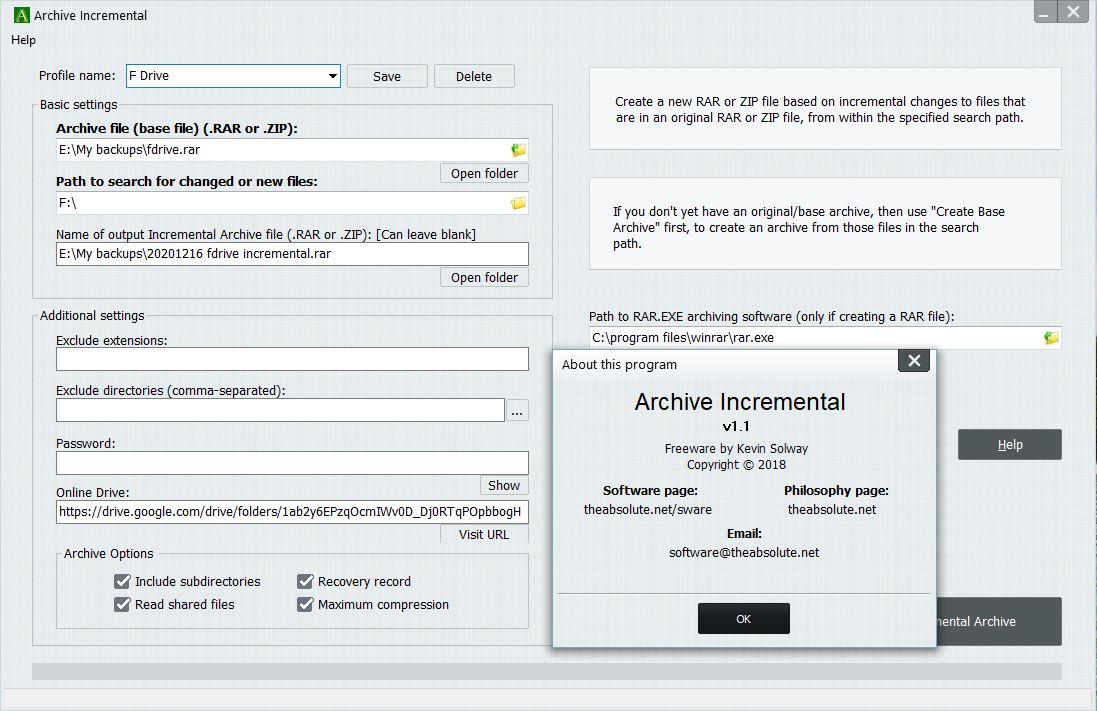Click the partially hidden Incremental Archive button
1097x711 pixels.
pyautogui.click(x=999, y=621)
